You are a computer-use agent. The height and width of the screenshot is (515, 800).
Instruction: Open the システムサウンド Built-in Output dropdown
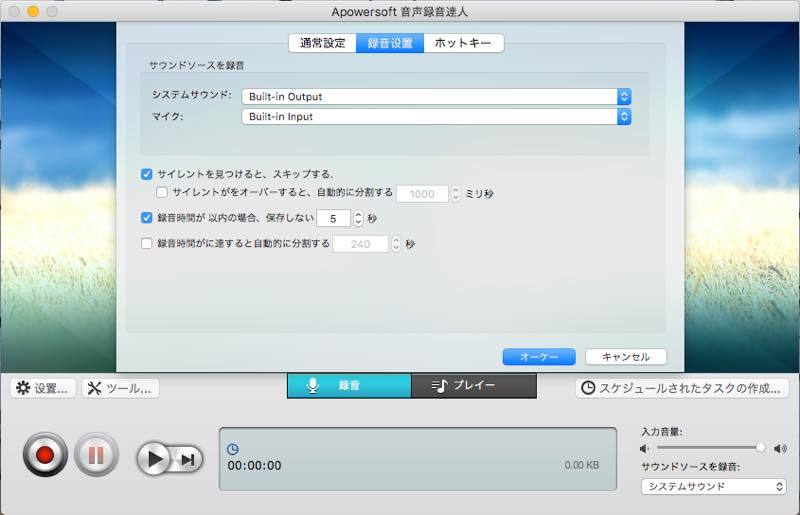tap(437, 96)
